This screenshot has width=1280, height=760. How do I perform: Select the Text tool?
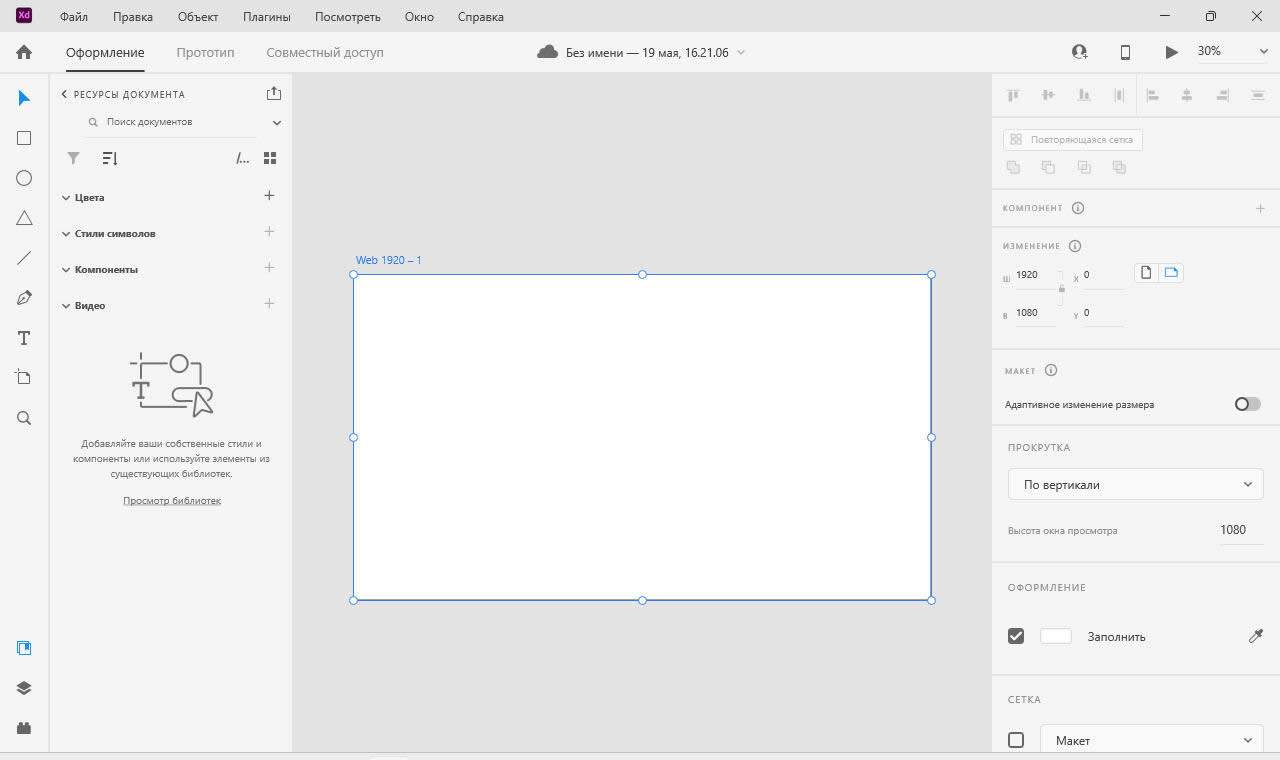pos(24,338)
